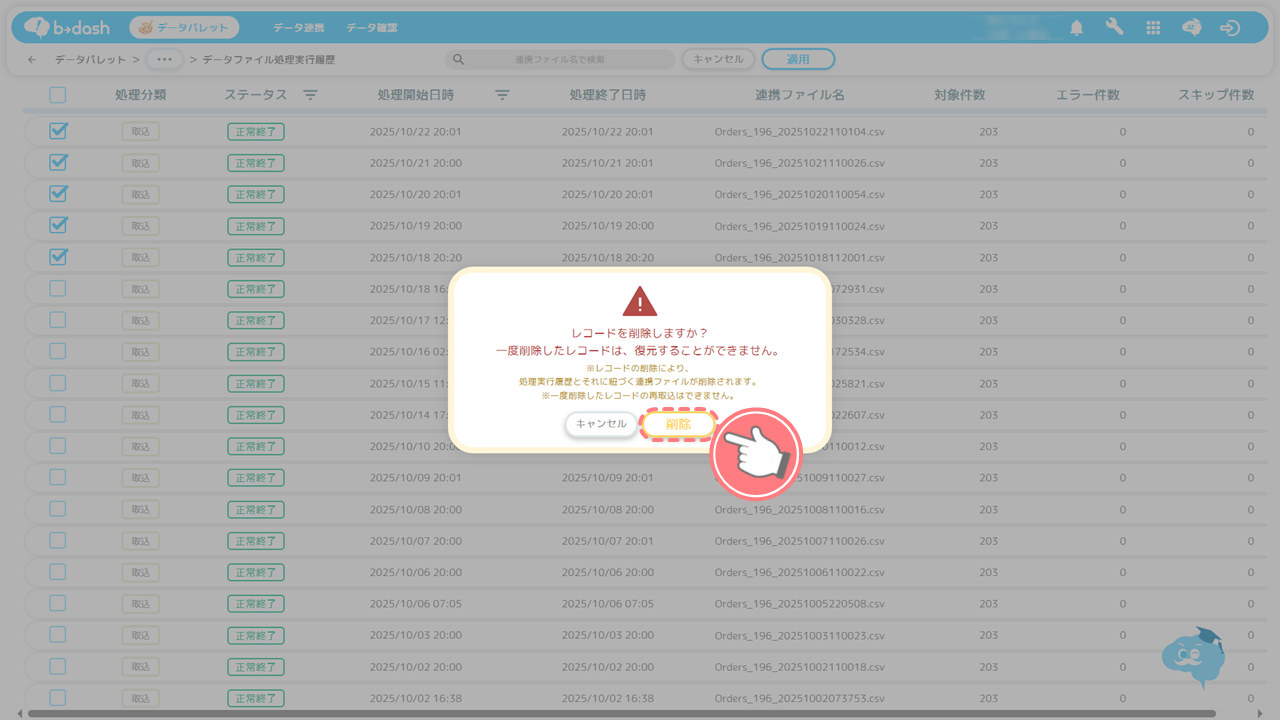Open the データ連携 menu
1280x720 pixels.
(x=298, y=28)
